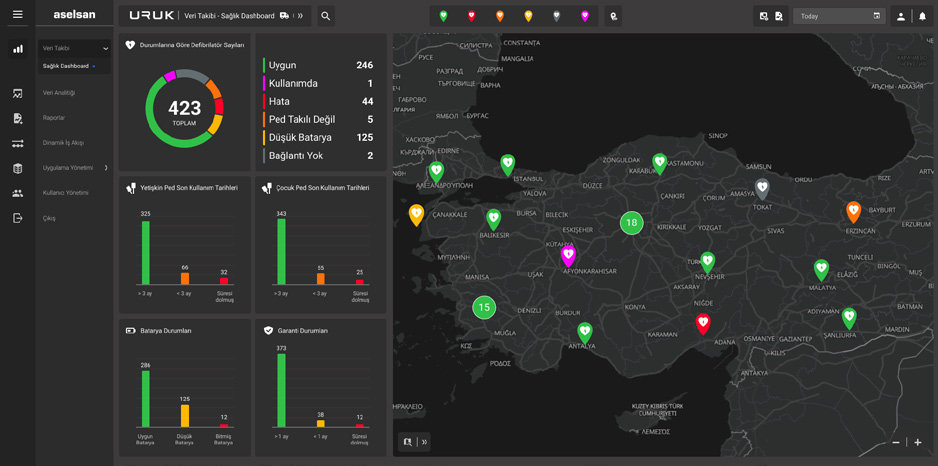Open the notifications bell icon
The height and width of the screenshot is (466, 938).
point(922,17)
